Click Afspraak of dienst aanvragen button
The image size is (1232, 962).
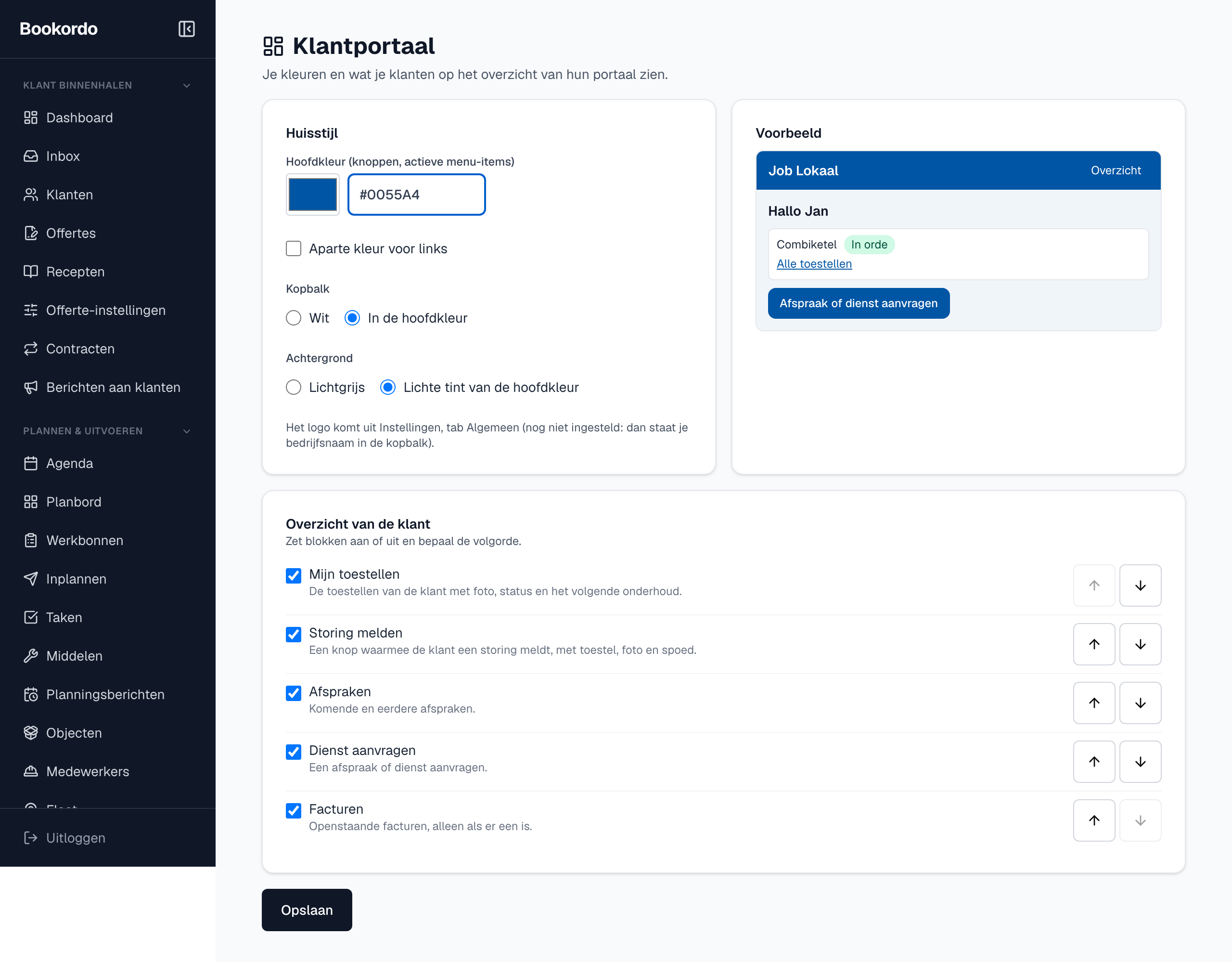pos(859,303)
